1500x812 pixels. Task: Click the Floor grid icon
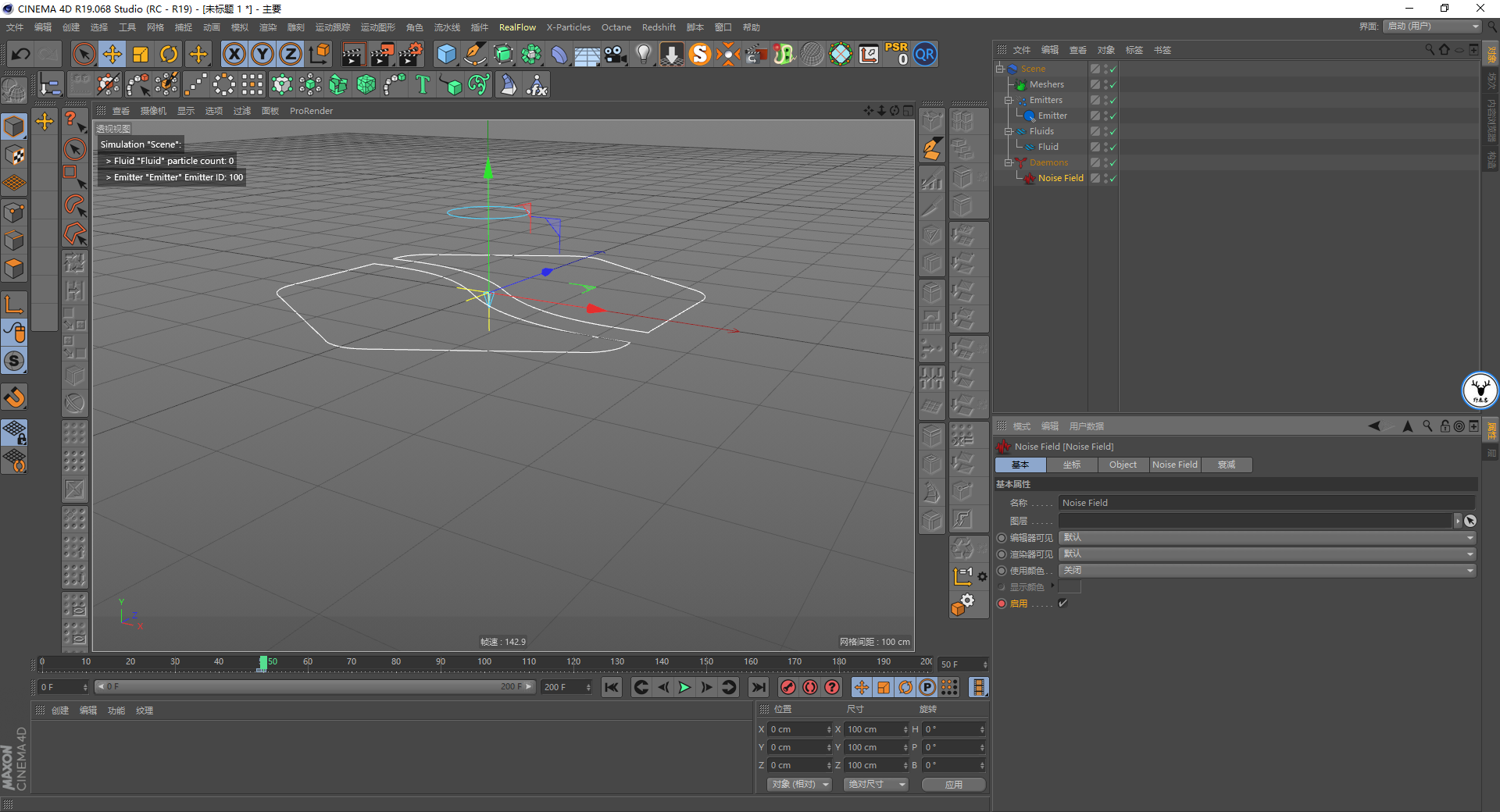pyautogui.click(x=587, y=54)
